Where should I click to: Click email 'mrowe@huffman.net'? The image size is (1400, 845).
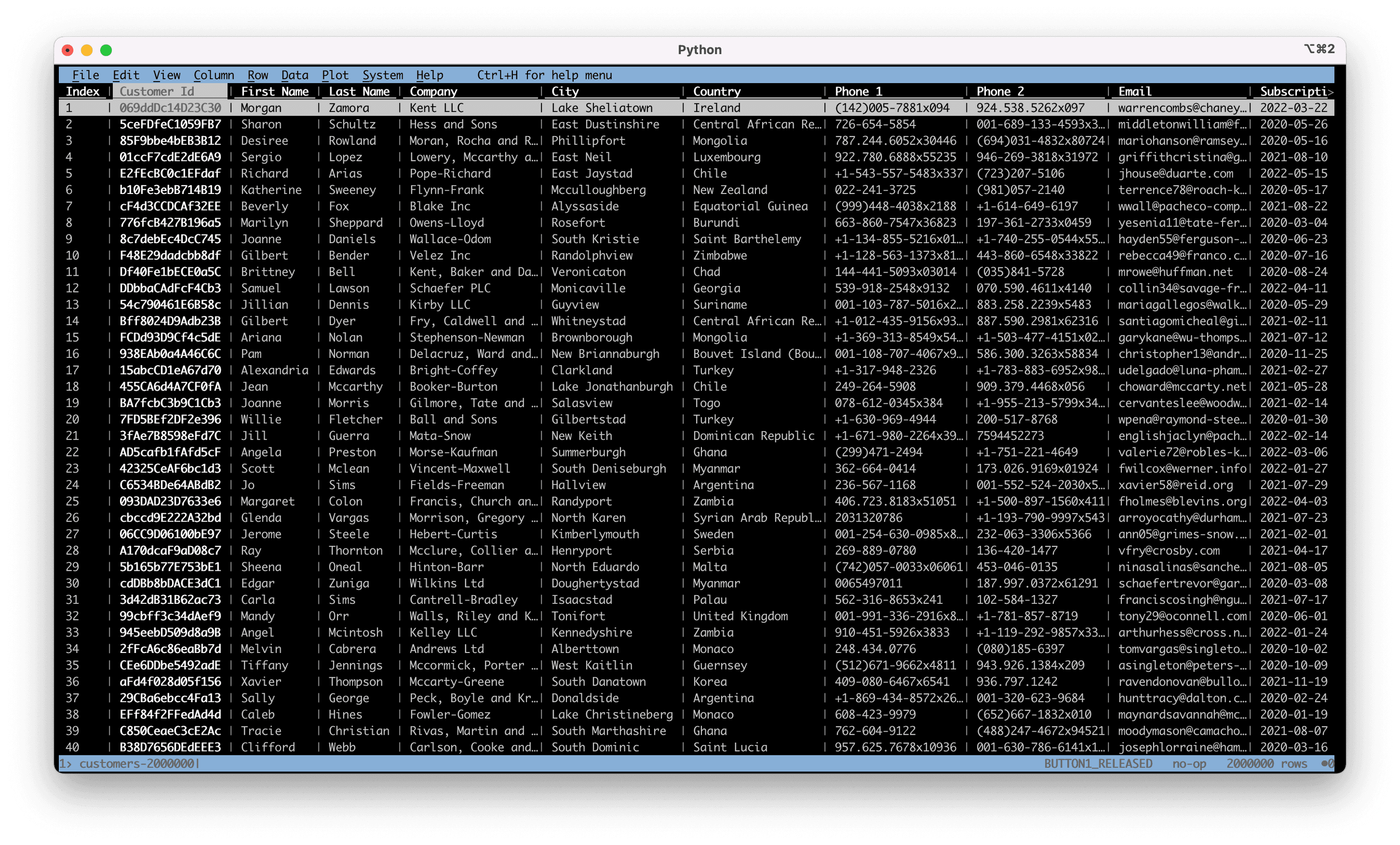pyautogui.click(x=1175, y=272)
